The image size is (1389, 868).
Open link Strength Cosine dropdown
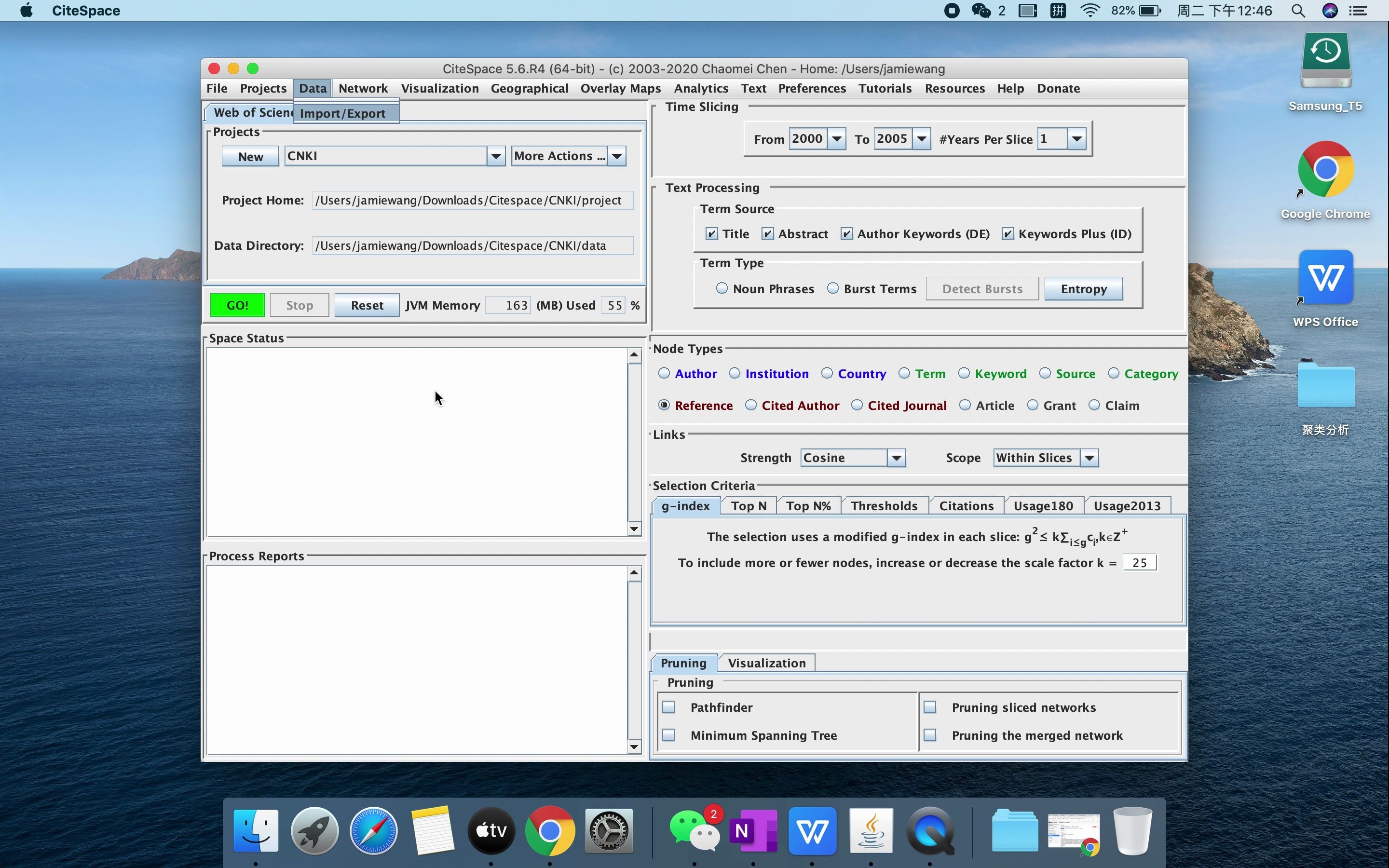point(897,458)
